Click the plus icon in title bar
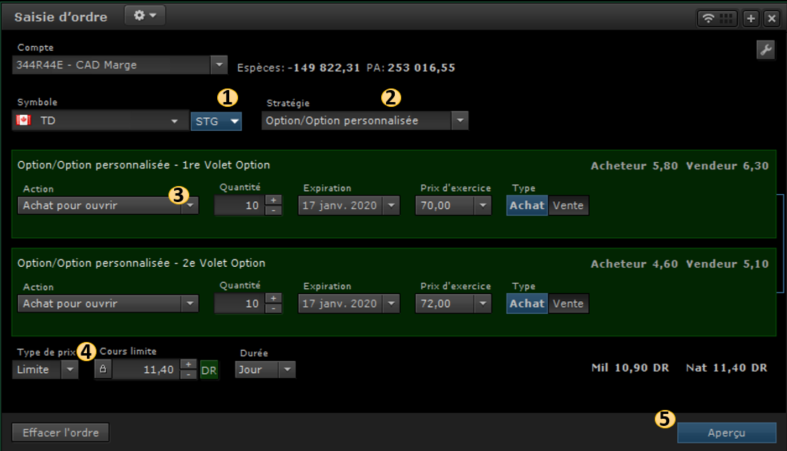The width and height of the screenshot is (787, 451). (x=751, y=18)
